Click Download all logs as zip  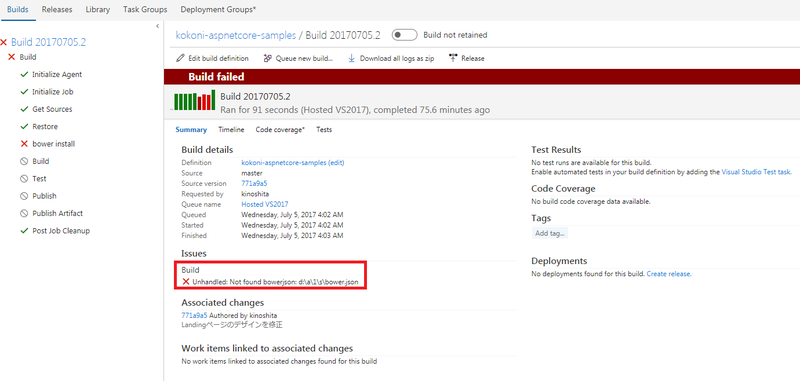391,58
